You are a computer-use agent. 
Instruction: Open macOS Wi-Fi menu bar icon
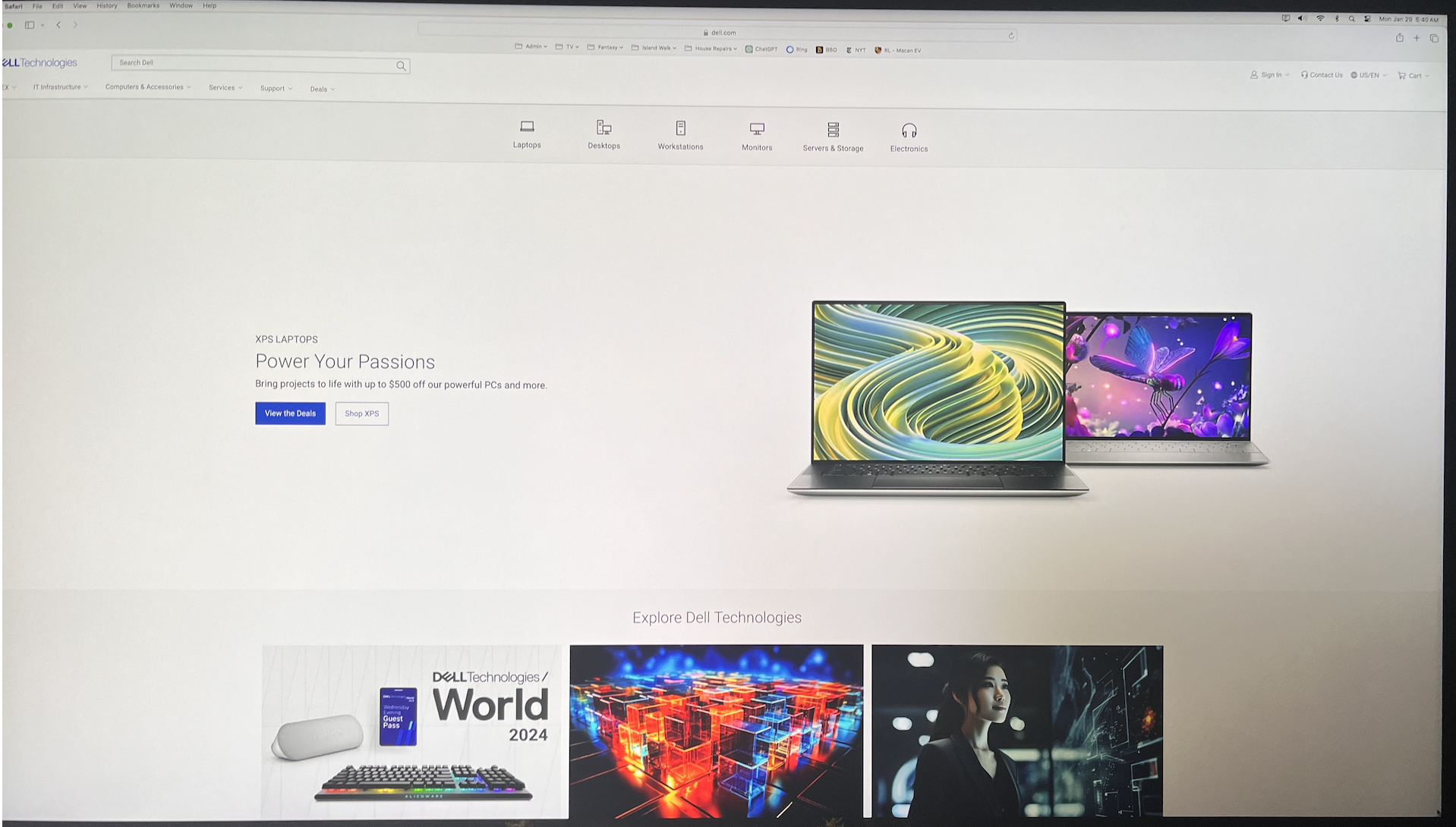click(x=1320, y=18)
